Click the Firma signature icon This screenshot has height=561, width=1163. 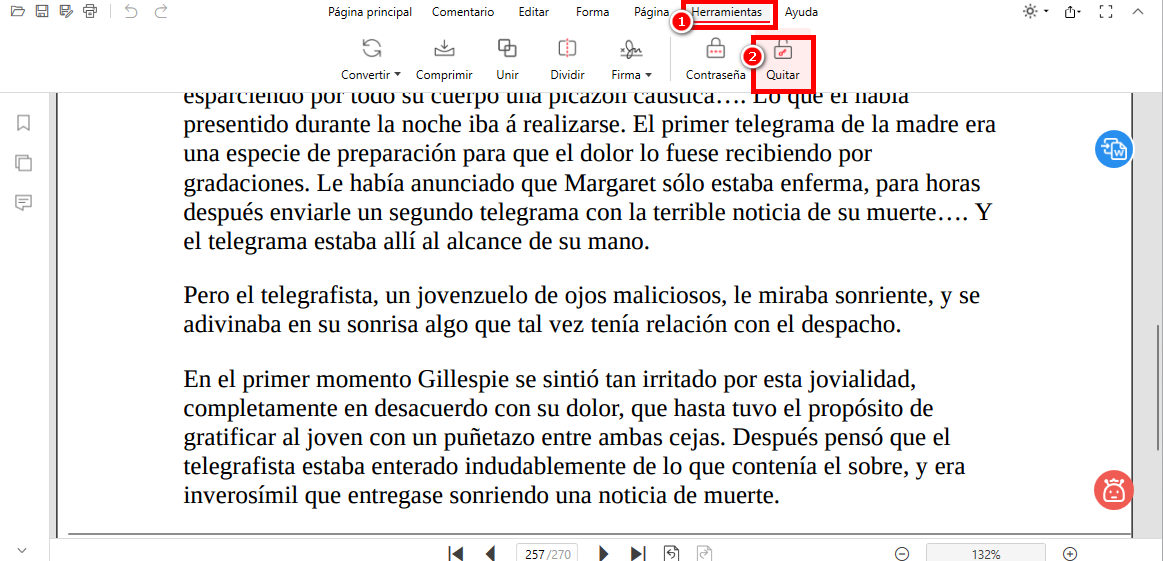[631, 50]
